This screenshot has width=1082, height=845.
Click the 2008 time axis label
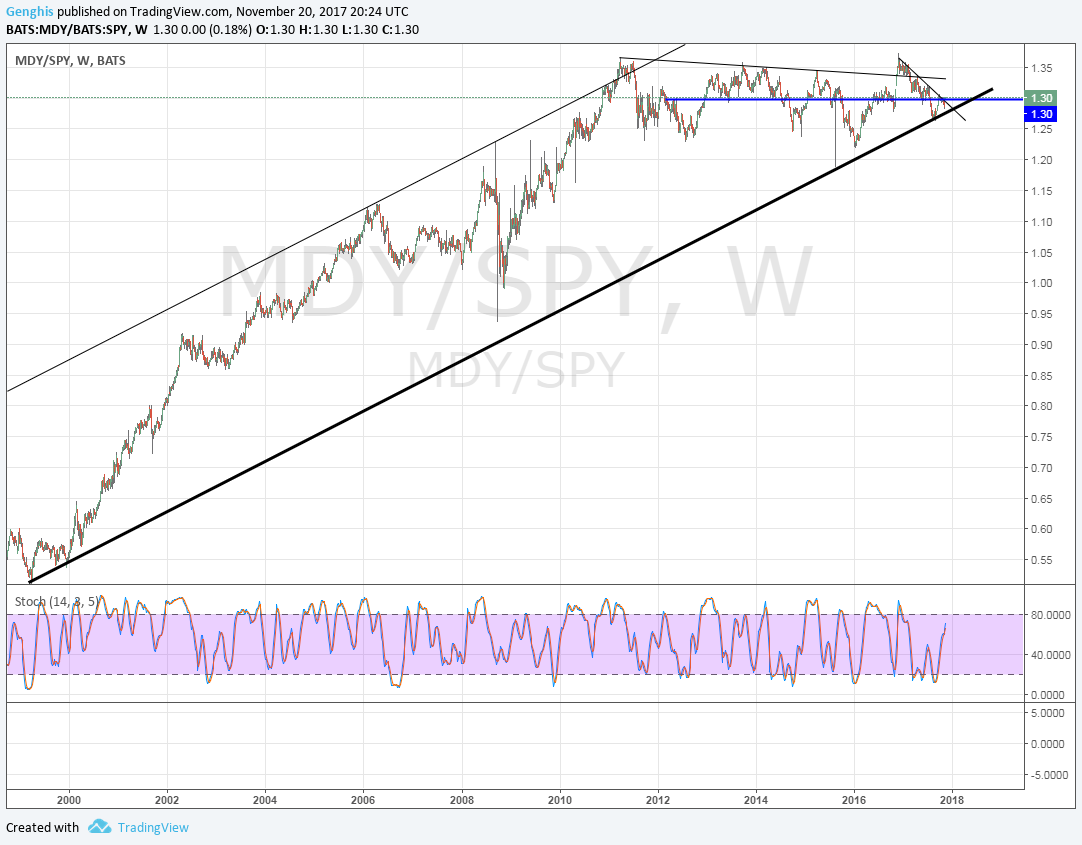pyautogui.click(x=462, y=800)
